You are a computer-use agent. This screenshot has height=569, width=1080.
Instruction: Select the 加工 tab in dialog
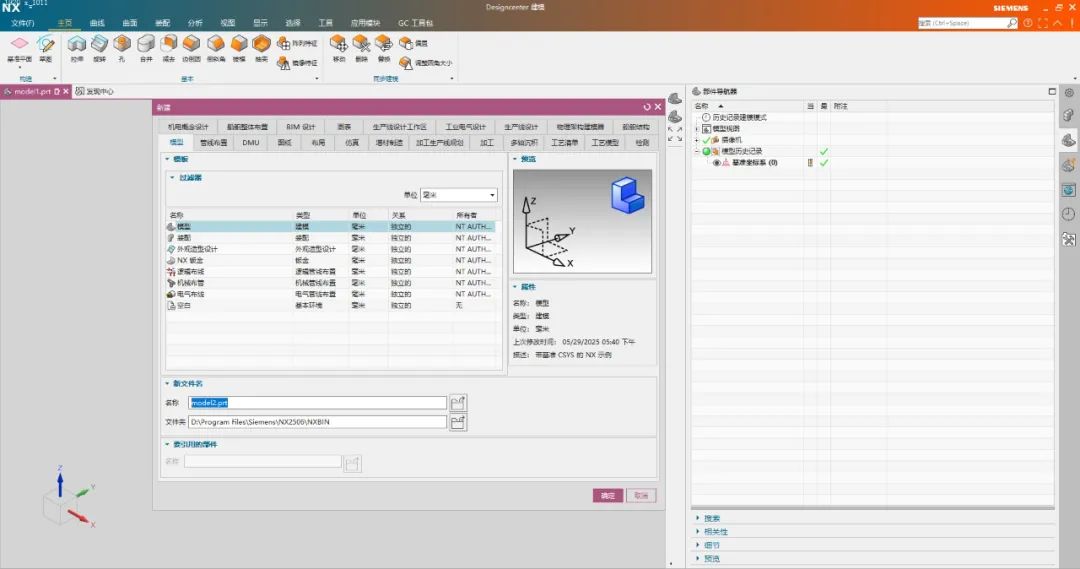487,143
